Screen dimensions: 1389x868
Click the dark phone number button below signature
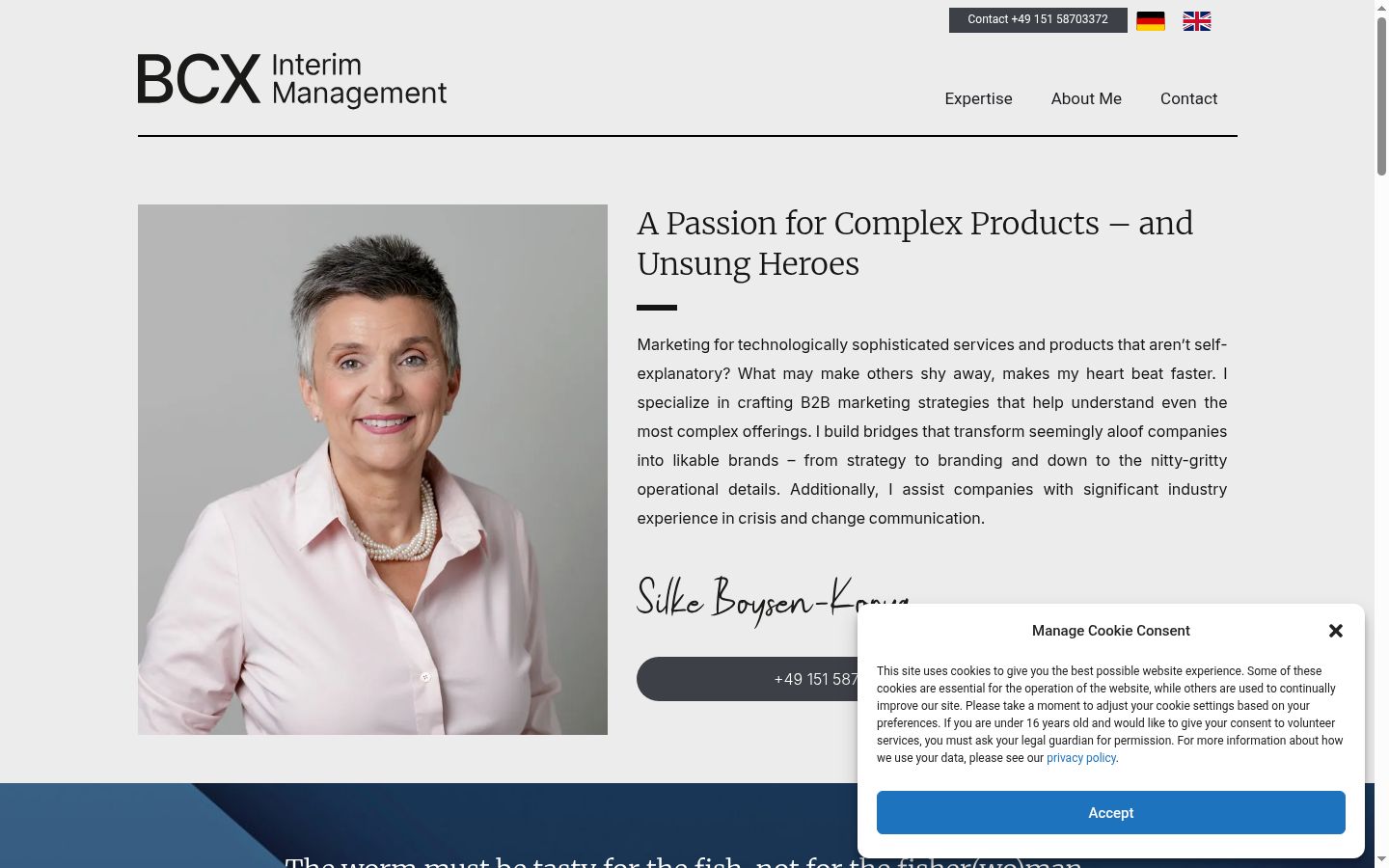[x=748, y=679]
